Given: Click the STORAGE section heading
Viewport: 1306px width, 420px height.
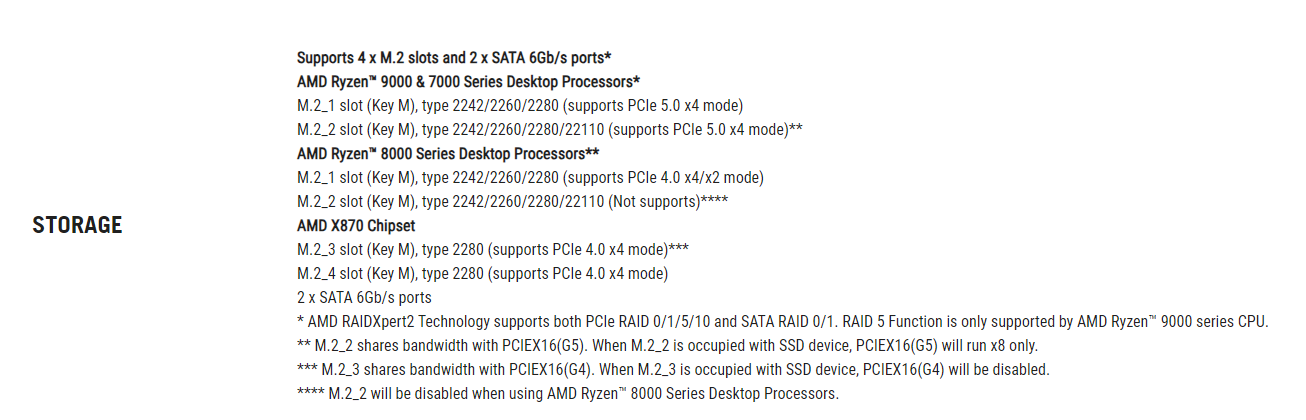Looking at the screenshot, I should (x=77, y=225).
